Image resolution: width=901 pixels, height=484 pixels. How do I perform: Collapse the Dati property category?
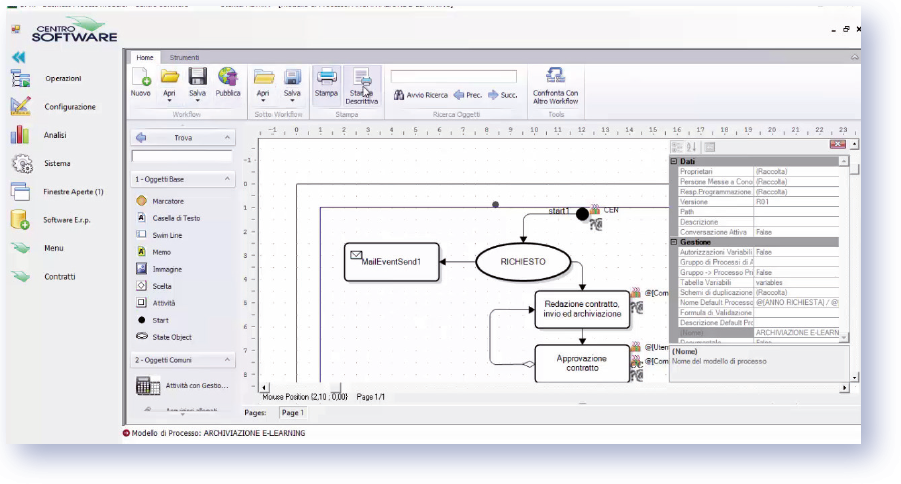tap(674, 161)
